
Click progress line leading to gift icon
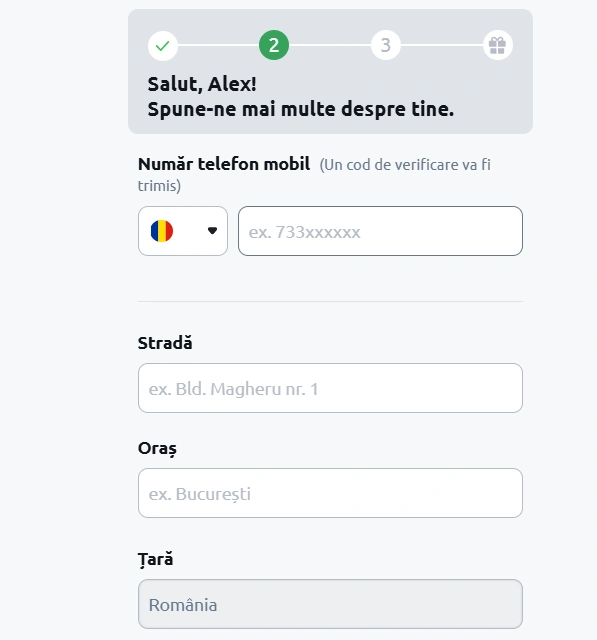tap(442, 45)
